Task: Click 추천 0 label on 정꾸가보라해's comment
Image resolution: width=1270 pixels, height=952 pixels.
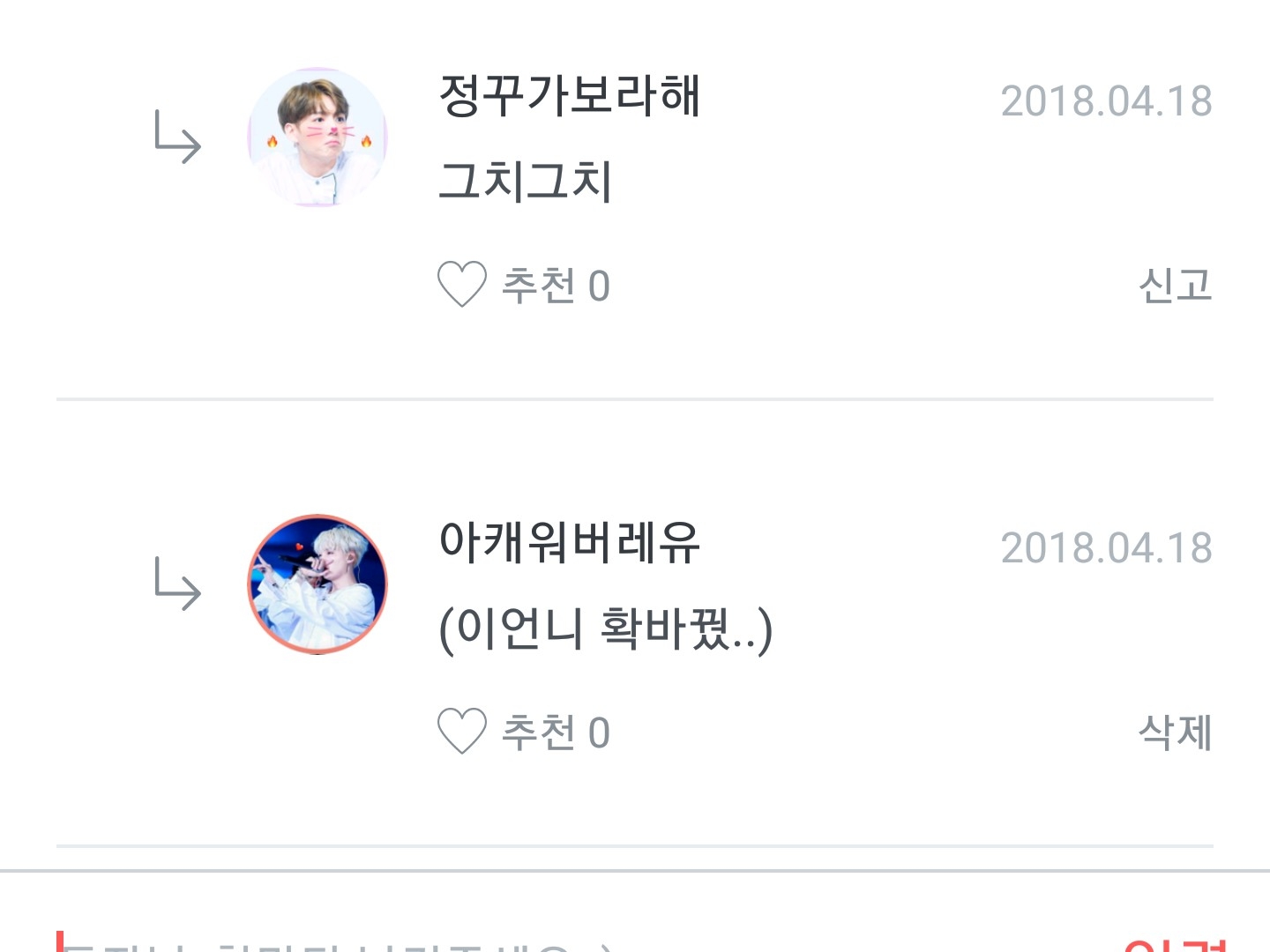Action: click(x=556, y=286)
